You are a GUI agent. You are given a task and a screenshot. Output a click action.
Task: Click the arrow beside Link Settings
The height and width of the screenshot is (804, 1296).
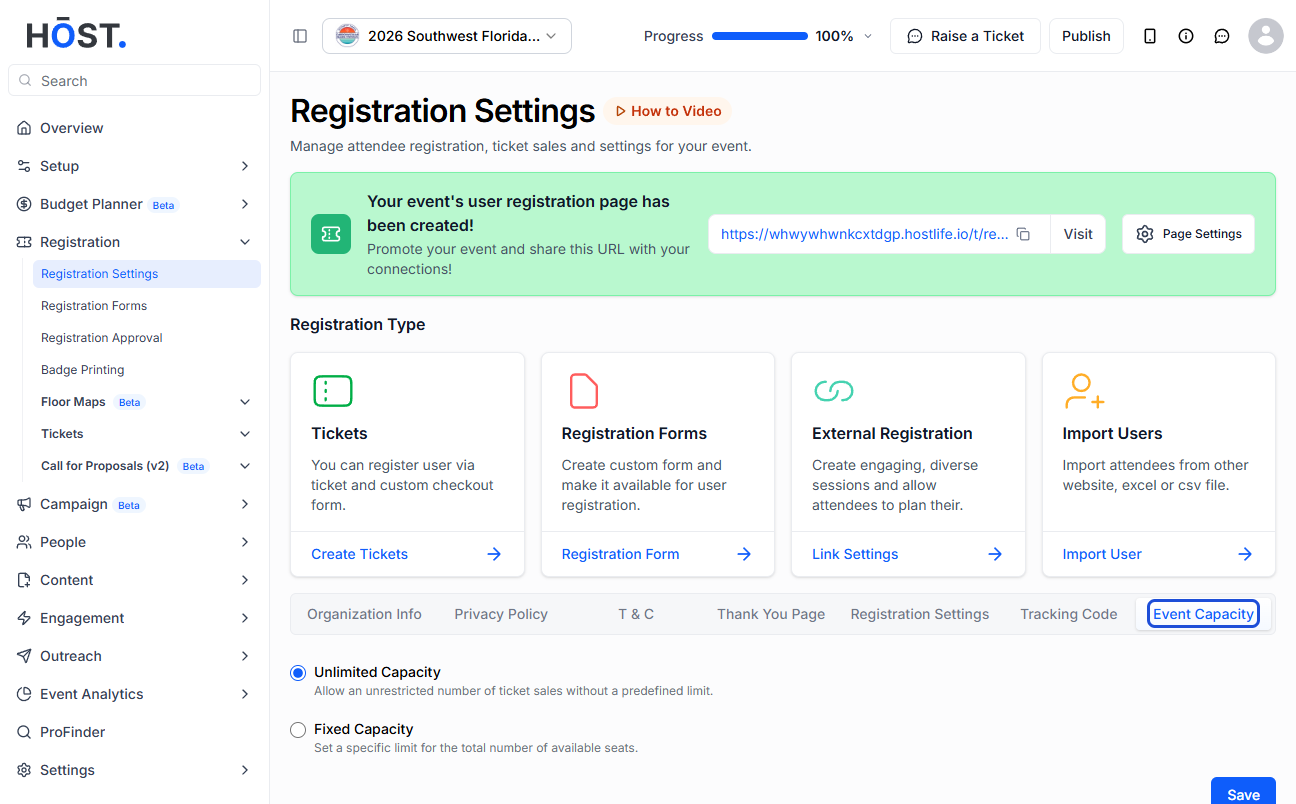point(995,554)
